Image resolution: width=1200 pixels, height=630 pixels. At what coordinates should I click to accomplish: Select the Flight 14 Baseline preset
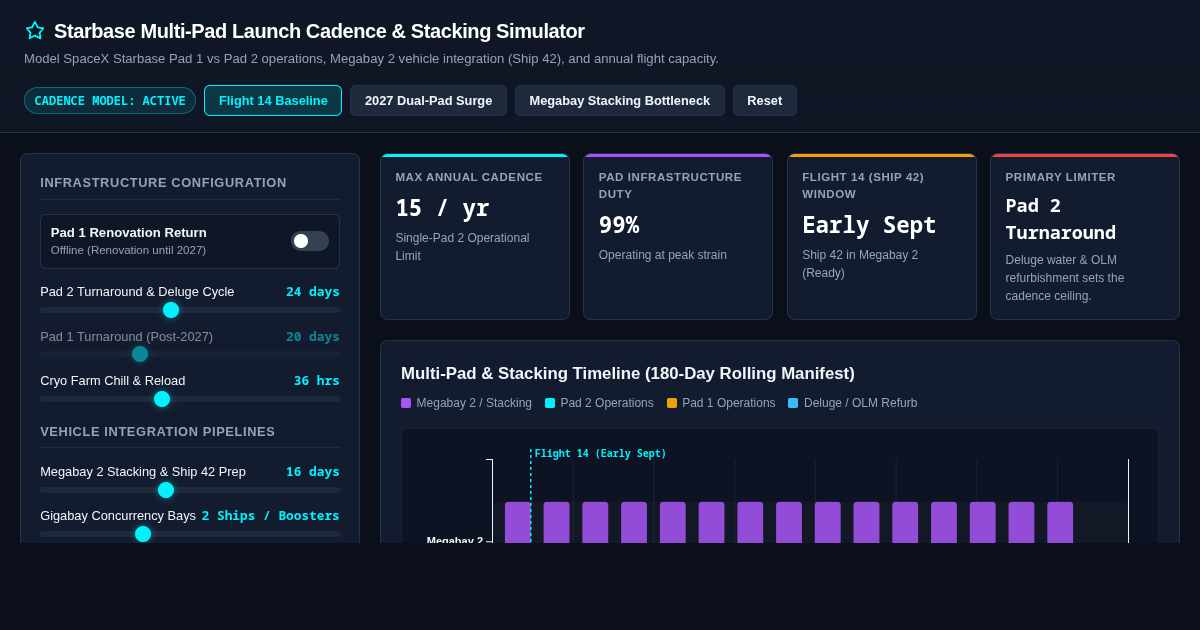273,101
